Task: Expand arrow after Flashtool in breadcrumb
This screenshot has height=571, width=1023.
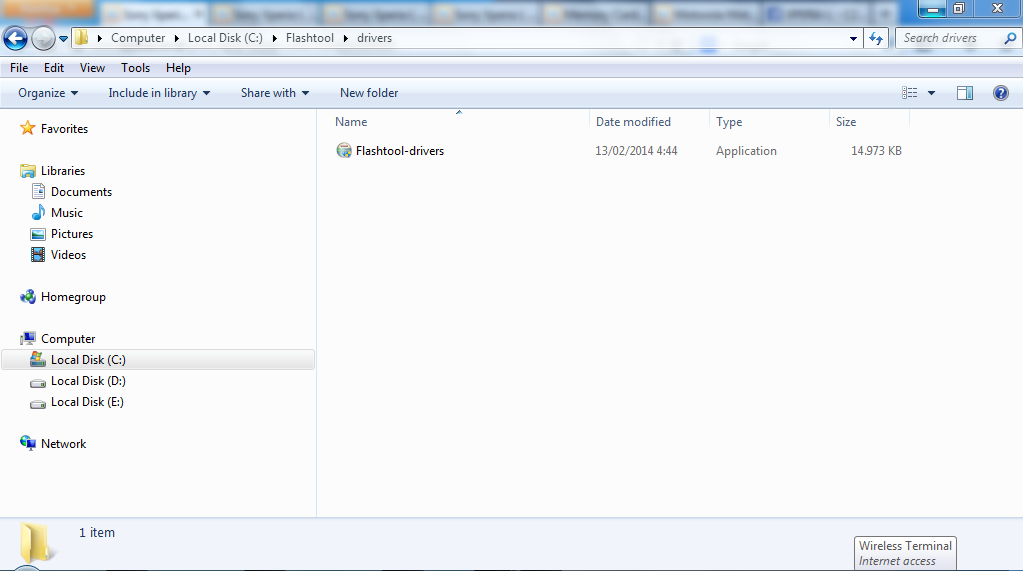Action: pos(346,39)
